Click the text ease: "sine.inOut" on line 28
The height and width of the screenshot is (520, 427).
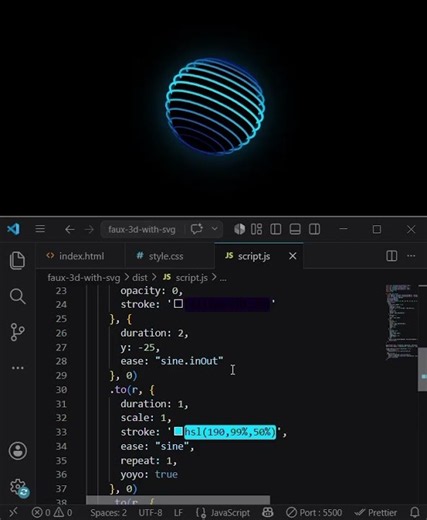[x=172, y=361]
